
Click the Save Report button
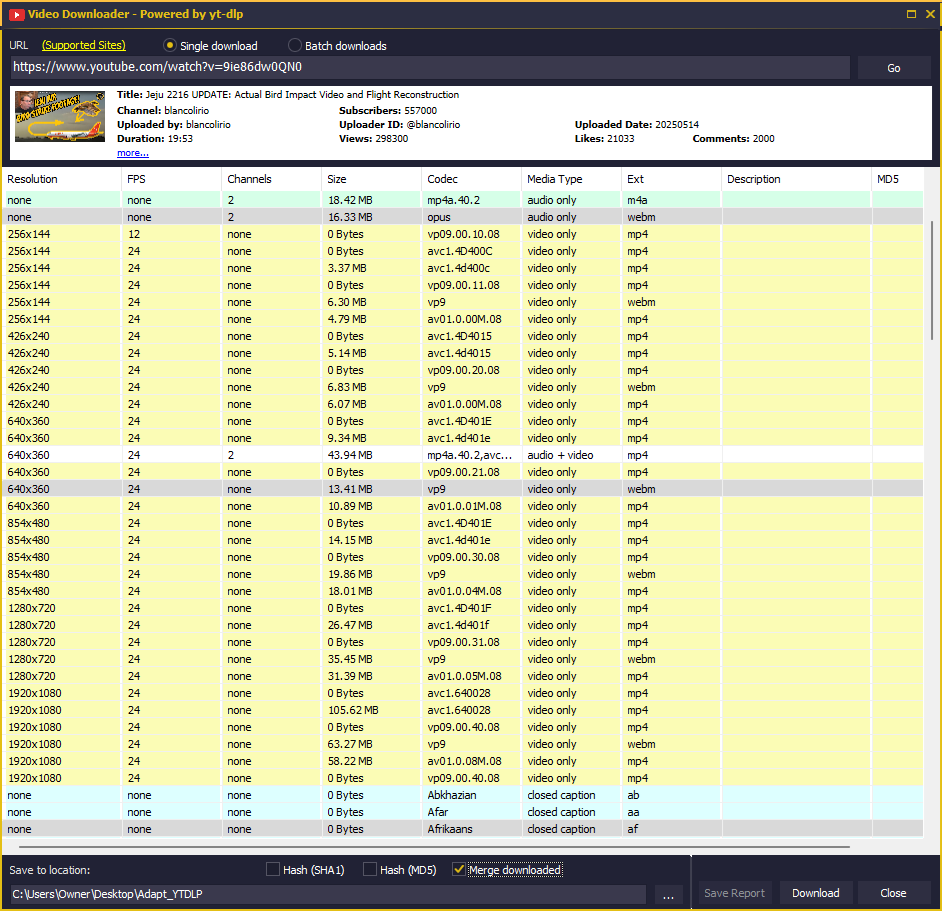(734, 893)
